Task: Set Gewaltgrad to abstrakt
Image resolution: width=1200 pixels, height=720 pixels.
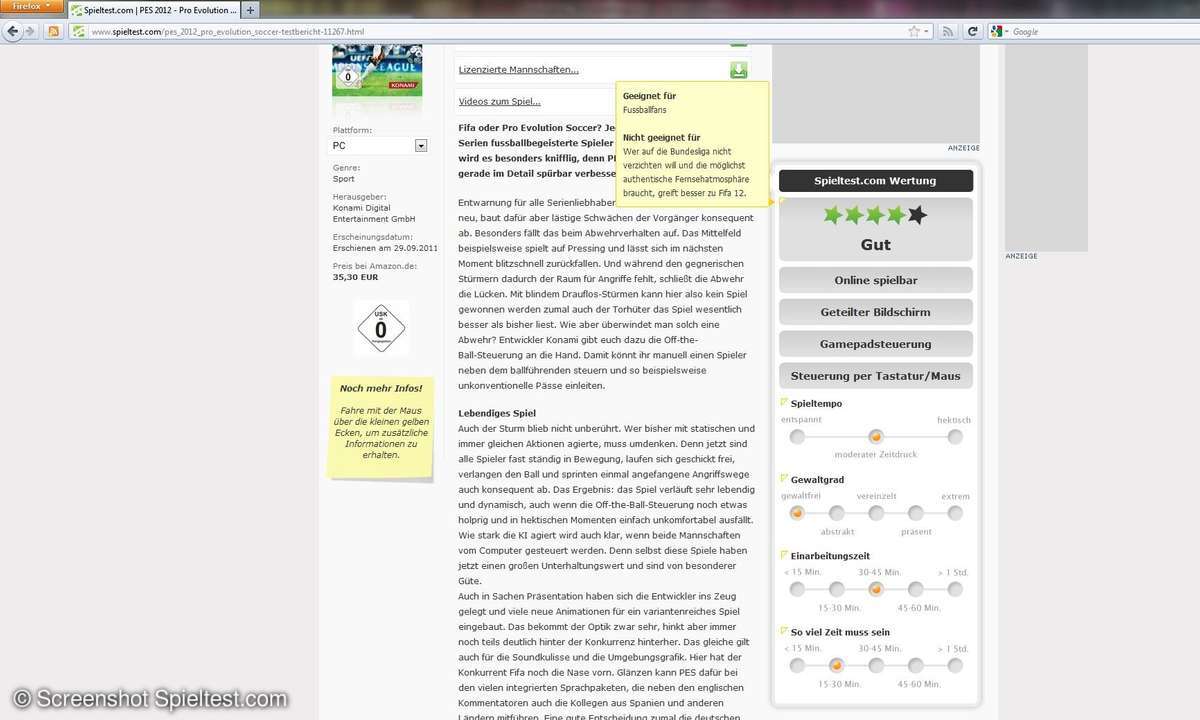Action: [x=837, y=513]
